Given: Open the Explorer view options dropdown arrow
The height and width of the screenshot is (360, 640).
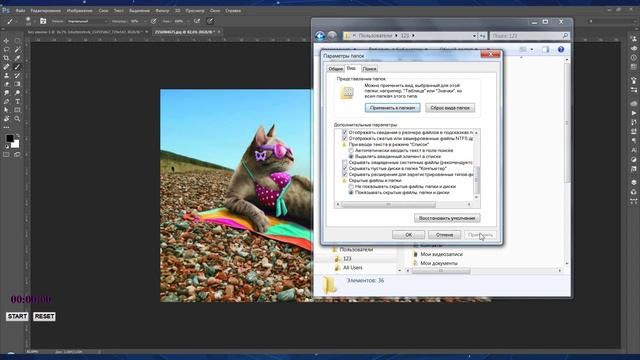Looking at the screenshot, I should click(532, 49).
